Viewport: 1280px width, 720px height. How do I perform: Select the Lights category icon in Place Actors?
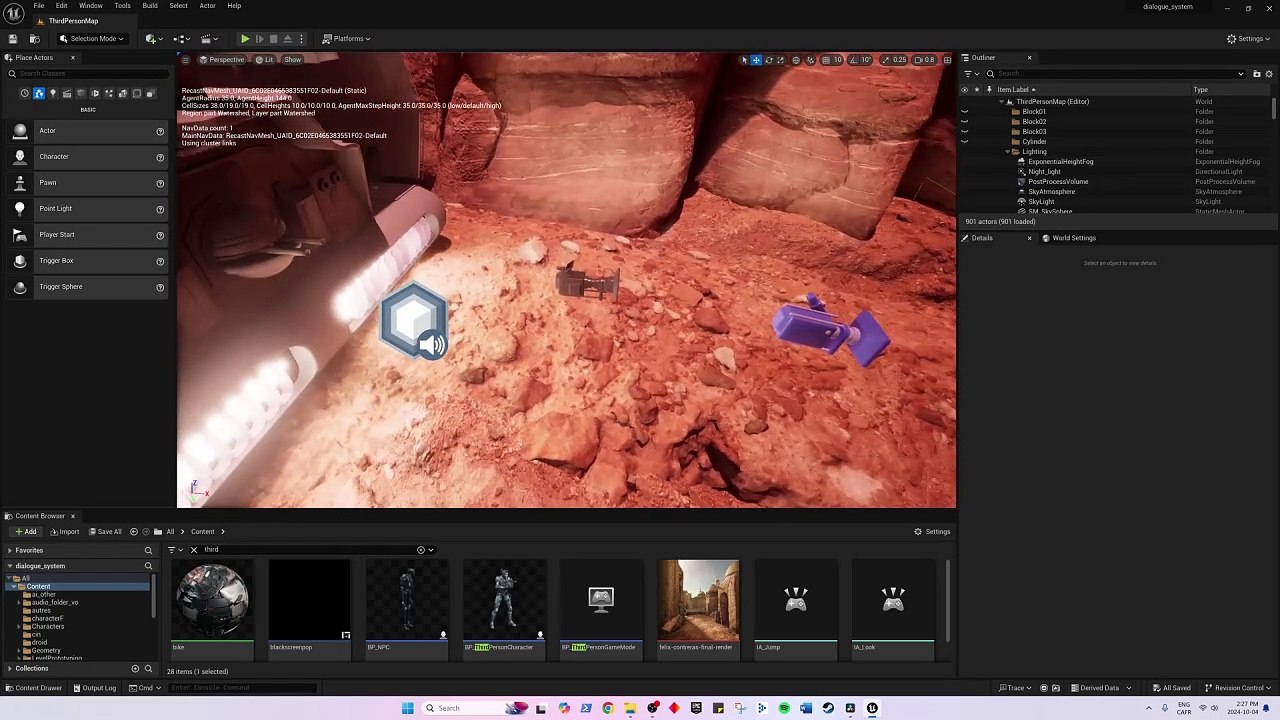click(53, 94)
